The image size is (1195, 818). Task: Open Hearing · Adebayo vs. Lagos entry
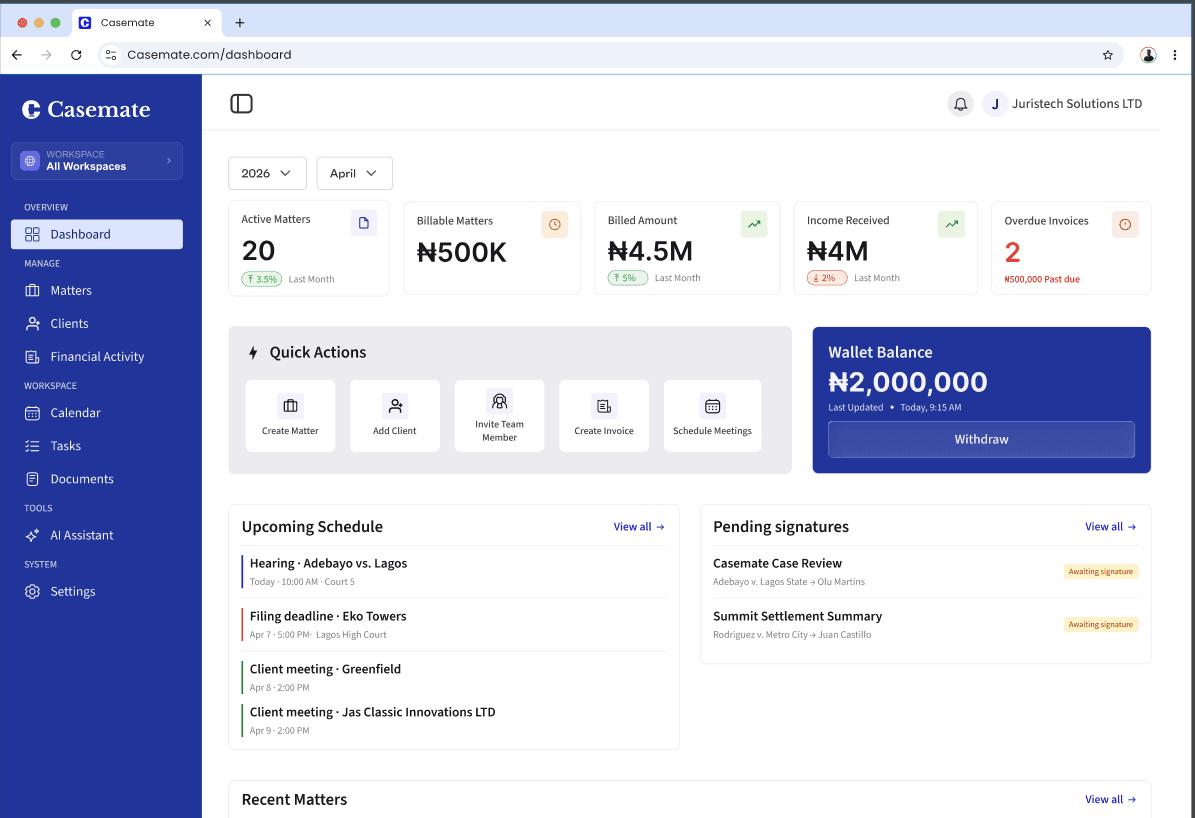point(453,572)
